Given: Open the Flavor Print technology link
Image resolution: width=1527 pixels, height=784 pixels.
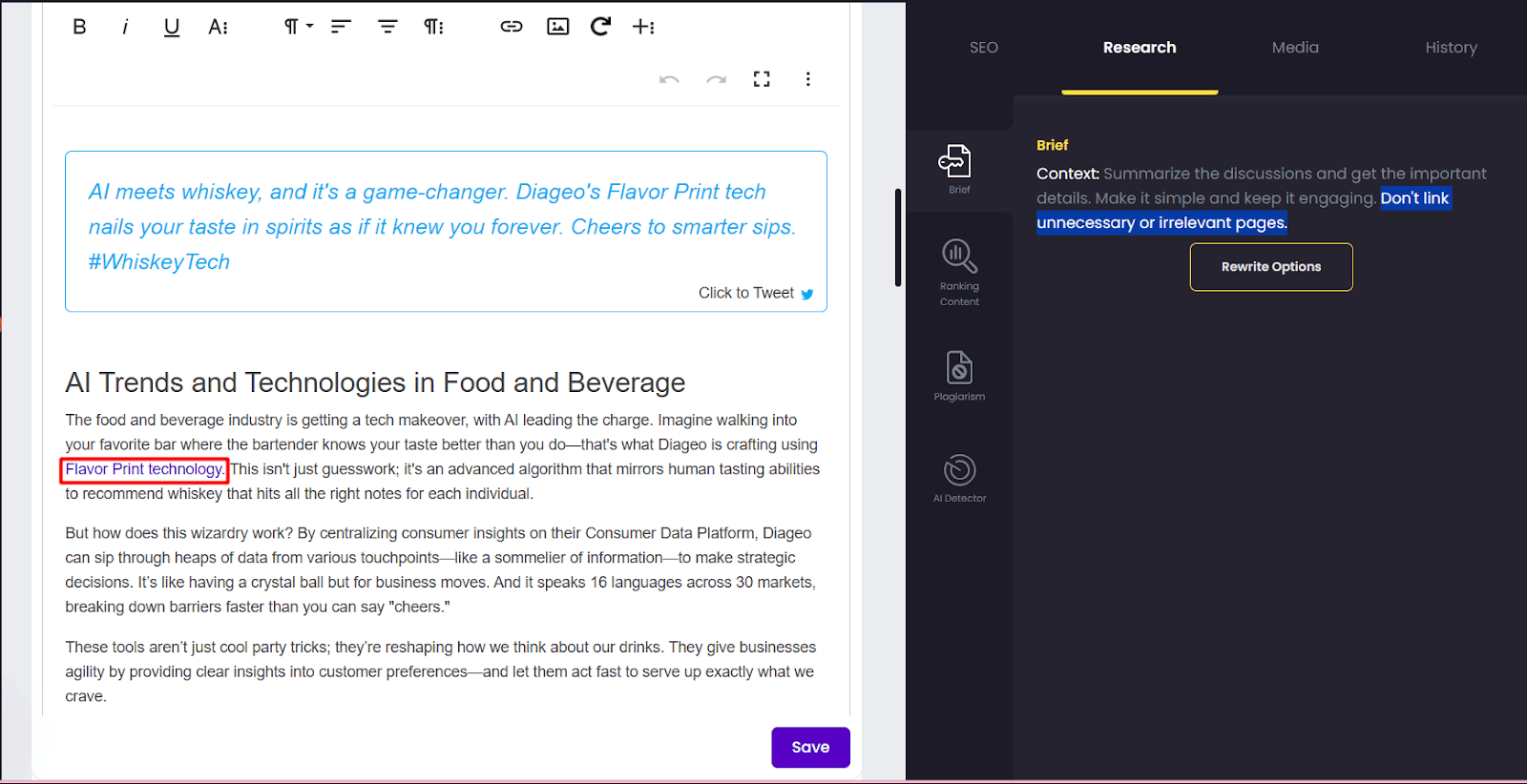Looking at the screenshot, I should pyautogui.click(x=144, y=469).
